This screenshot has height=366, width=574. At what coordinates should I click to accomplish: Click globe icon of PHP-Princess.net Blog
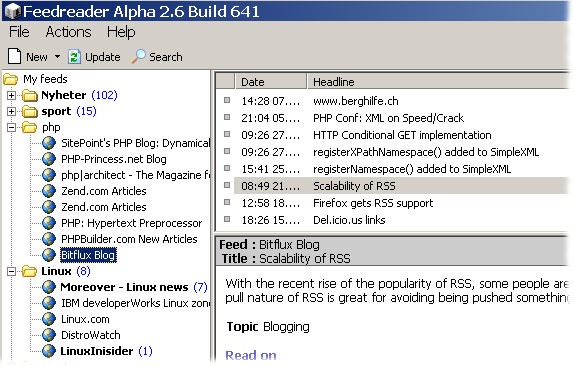click(49, 159)
